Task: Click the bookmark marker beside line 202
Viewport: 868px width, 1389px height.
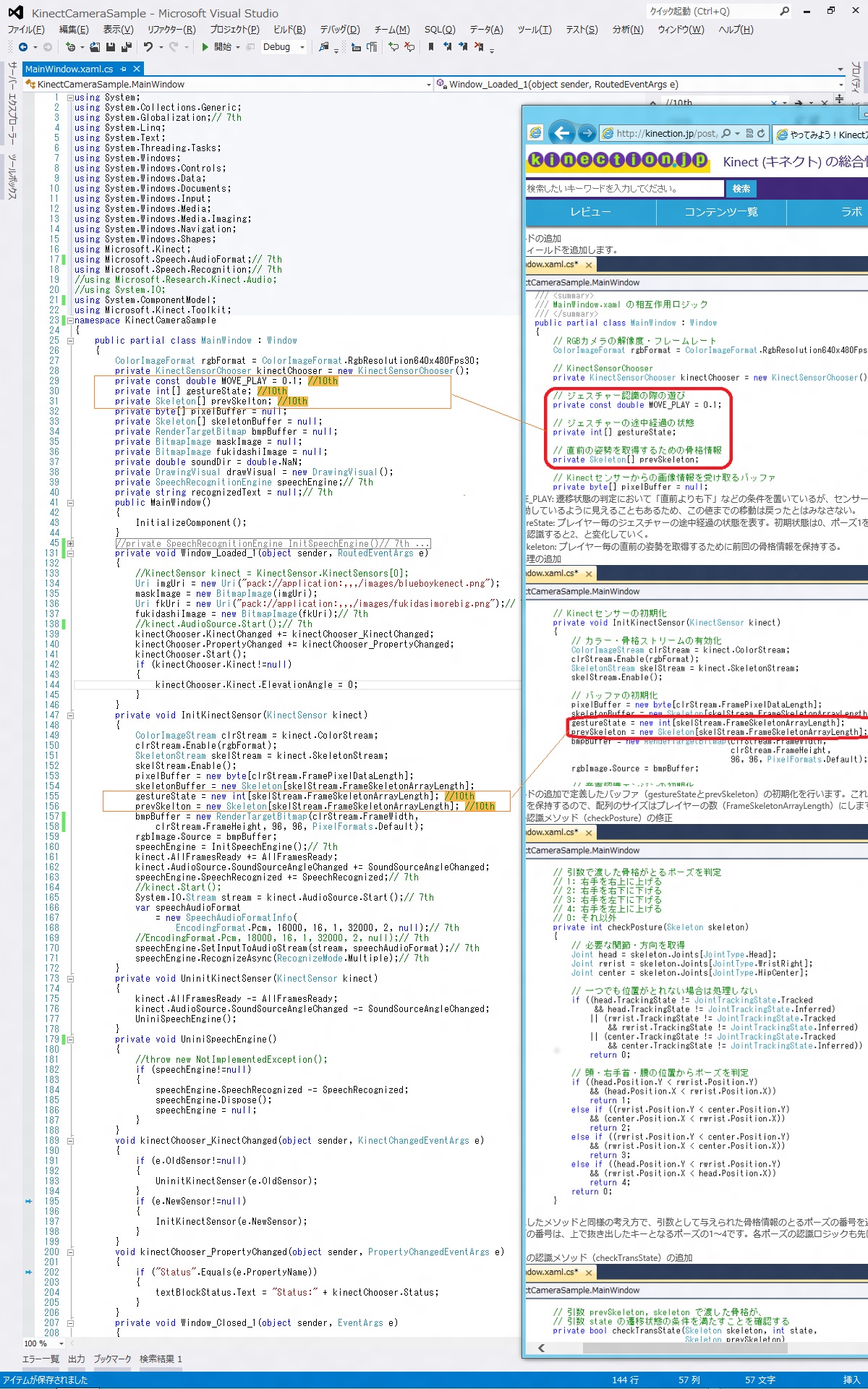Action: [29, 1272]
